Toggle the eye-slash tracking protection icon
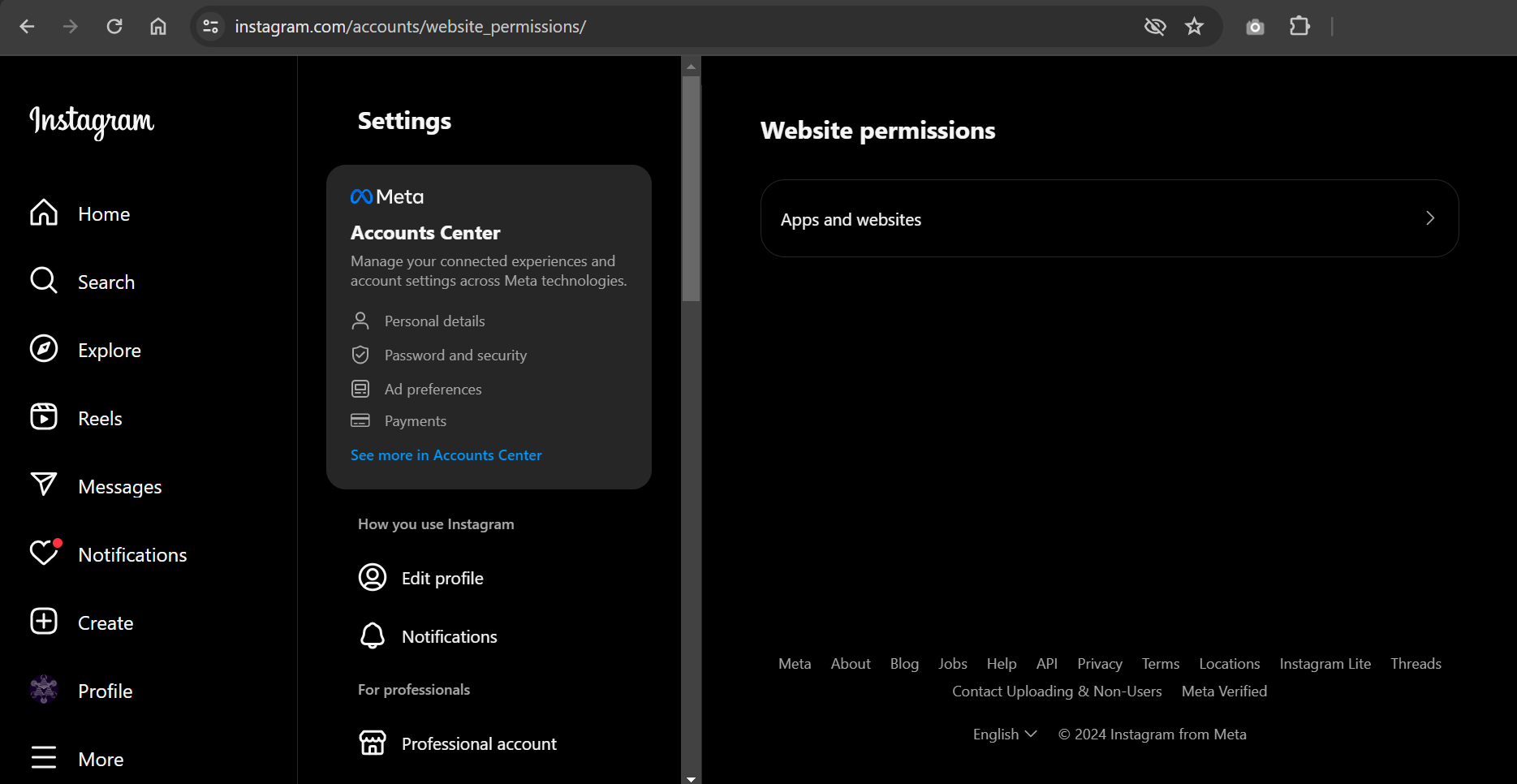 coord(1154,27)
